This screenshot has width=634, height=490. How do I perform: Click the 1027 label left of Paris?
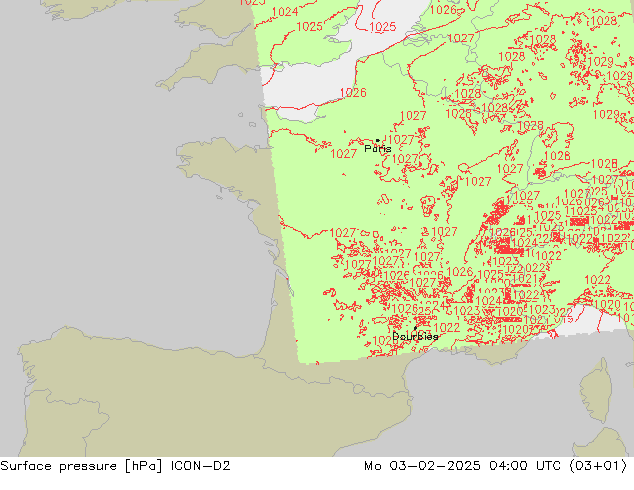[x=343, y=154]
